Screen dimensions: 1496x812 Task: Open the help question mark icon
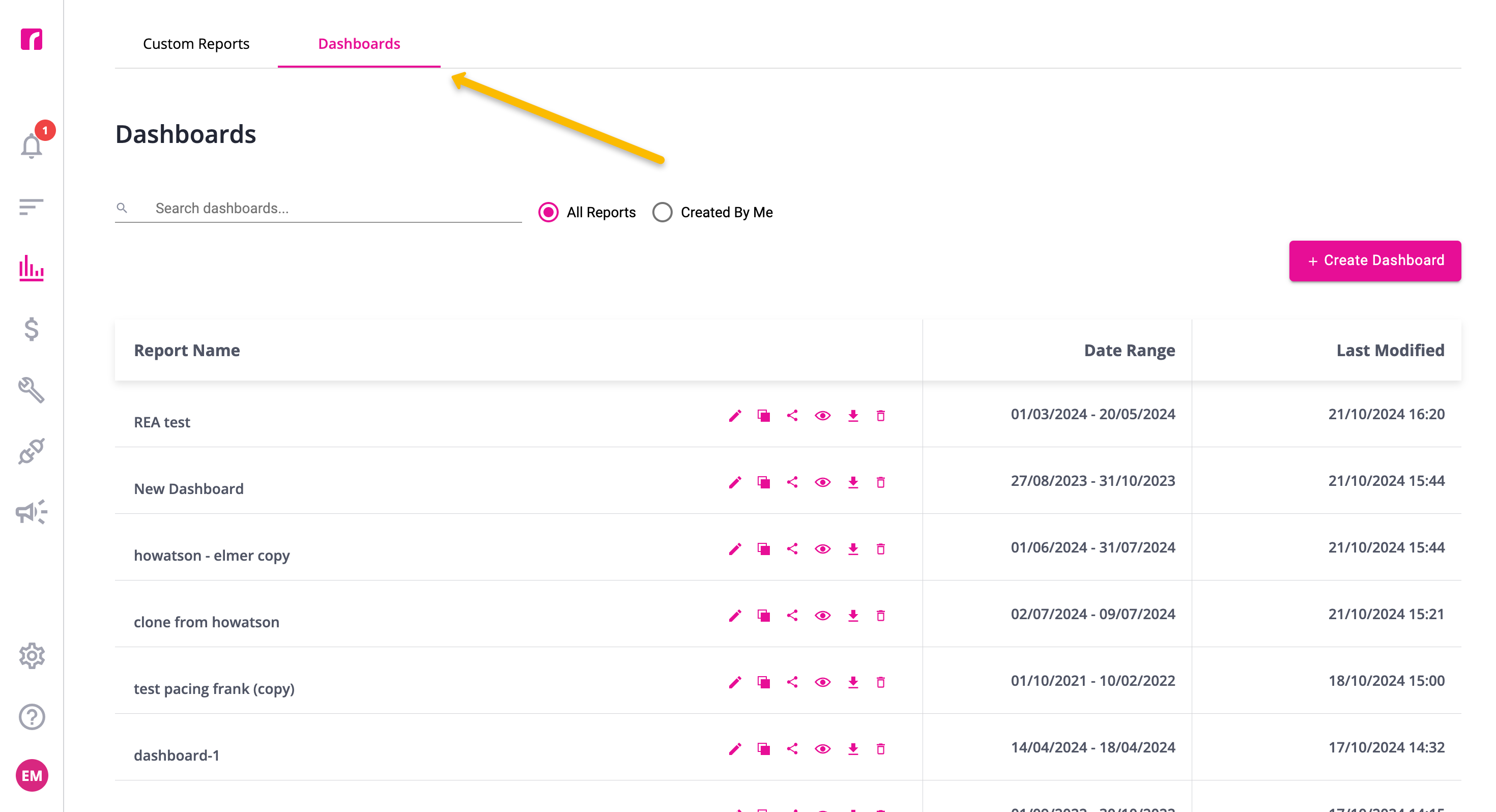coord(32,717)
